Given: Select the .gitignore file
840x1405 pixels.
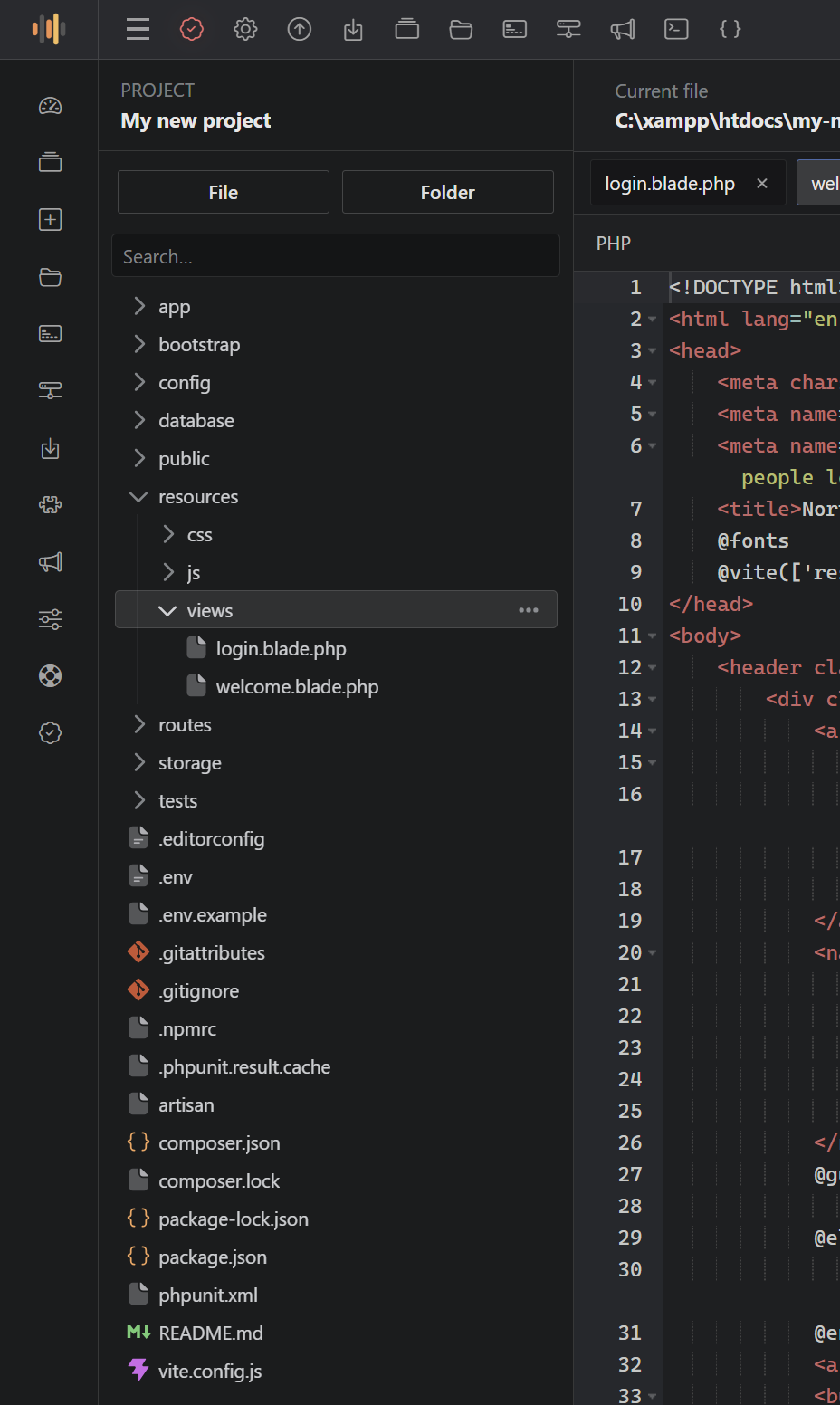Looking at the screenshot, I should click(198, 991).
